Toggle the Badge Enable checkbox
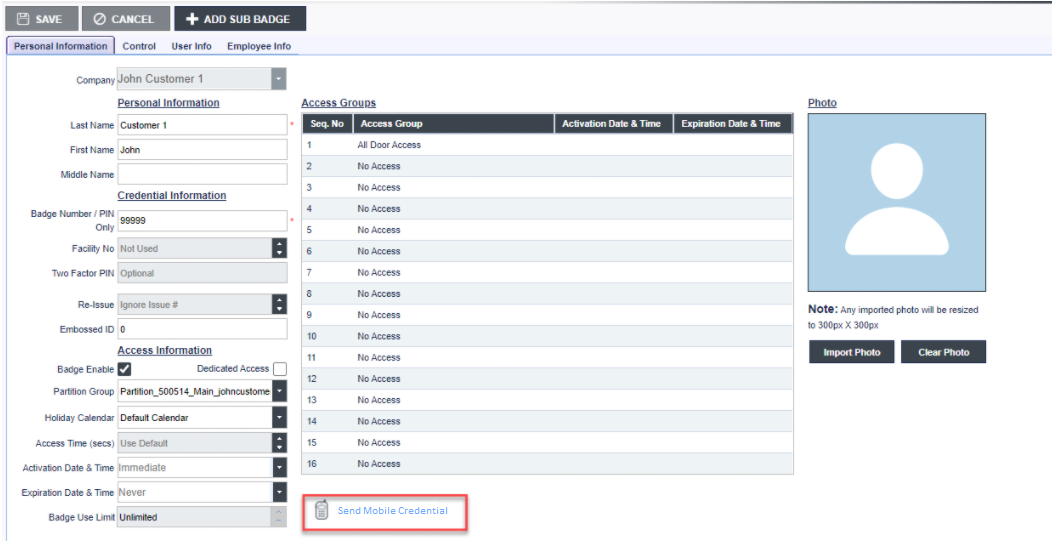Viewport: 1052px width, 551px height. [125, 369]
